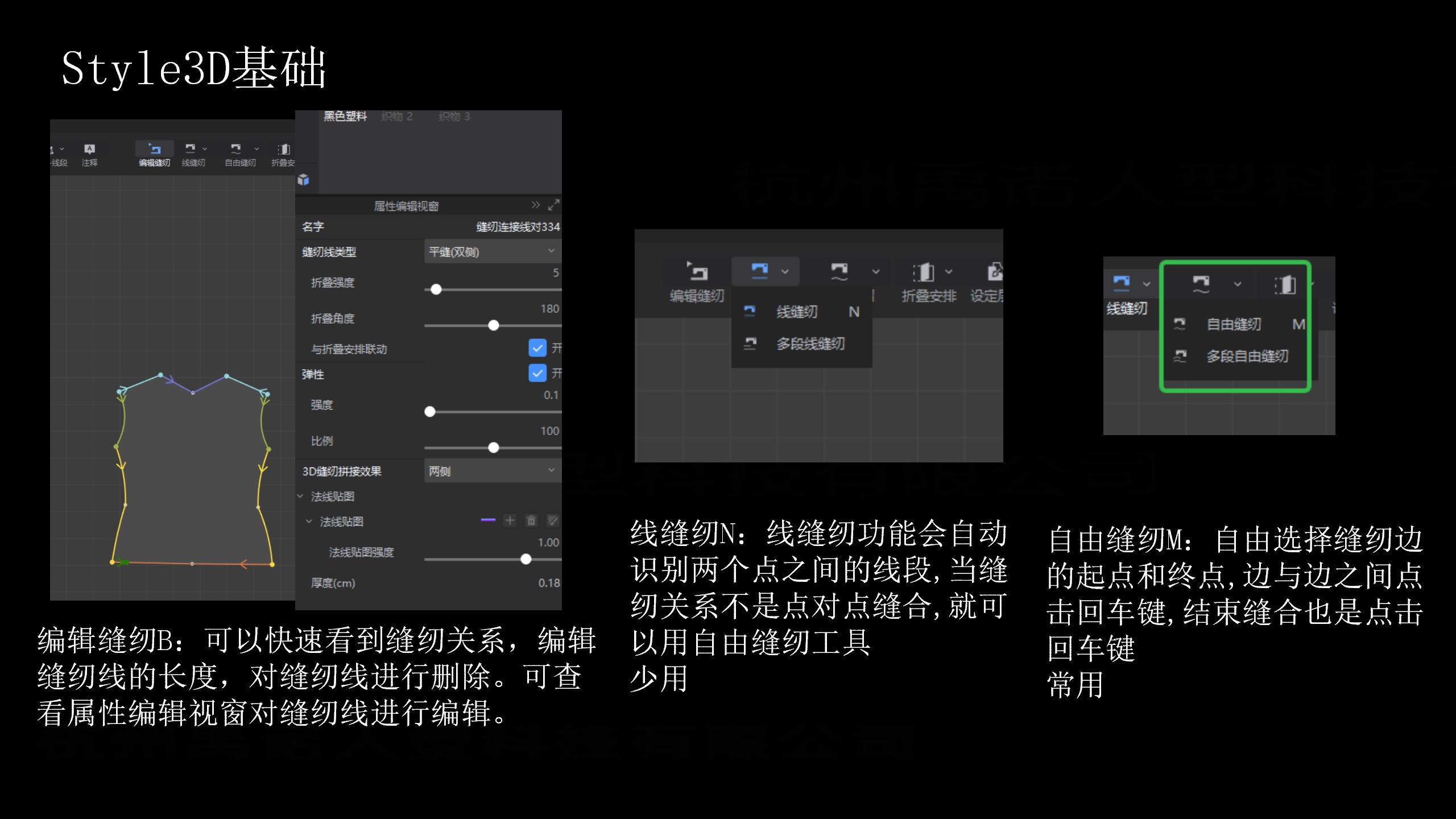This screenshot has width=1456, height=819.
Task: Click fold-arrangement icon inside the green box
Action: (x=1285, y=284)
